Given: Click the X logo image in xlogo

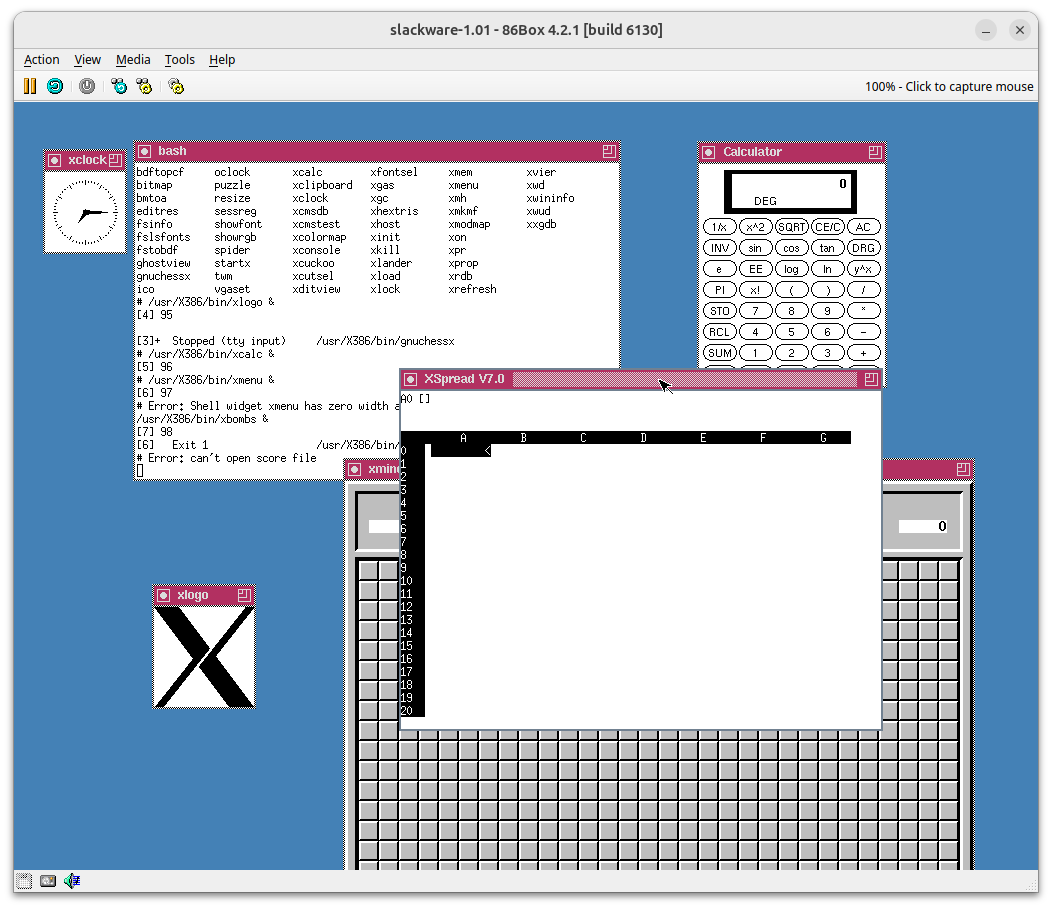Looking at the screenshot, I should [x=204, y=657].
